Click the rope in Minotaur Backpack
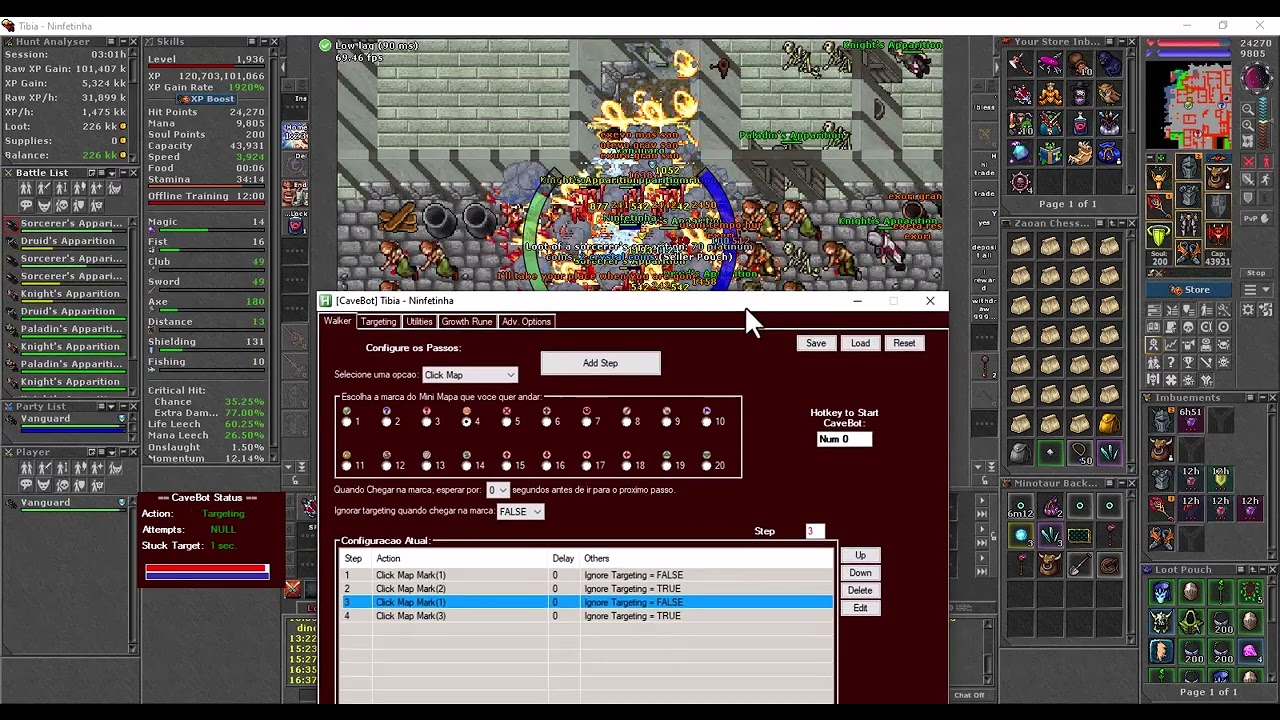 (1109, 566)
